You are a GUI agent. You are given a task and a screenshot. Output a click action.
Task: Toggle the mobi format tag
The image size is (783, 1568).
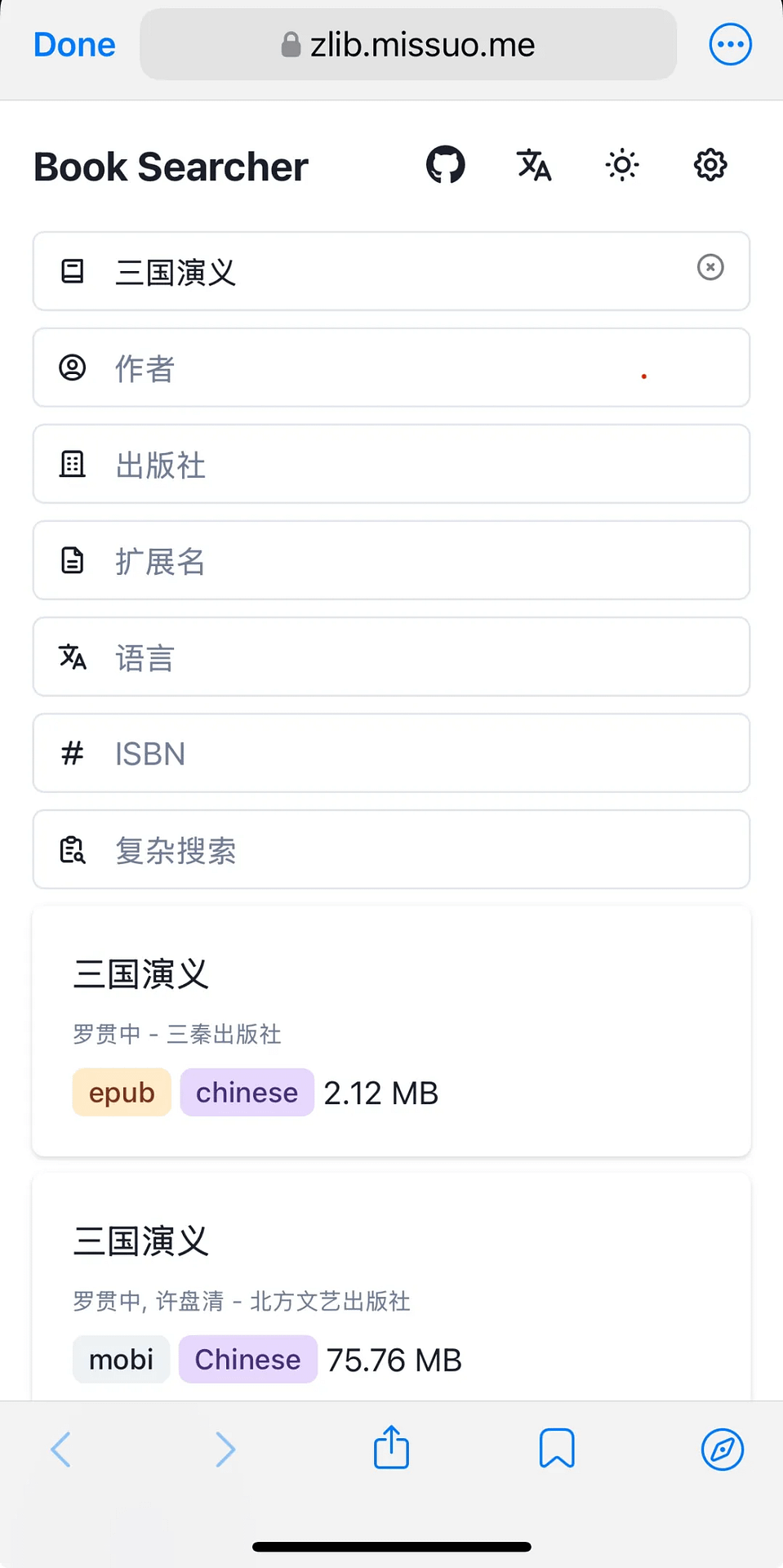(x=120, y=1359)
